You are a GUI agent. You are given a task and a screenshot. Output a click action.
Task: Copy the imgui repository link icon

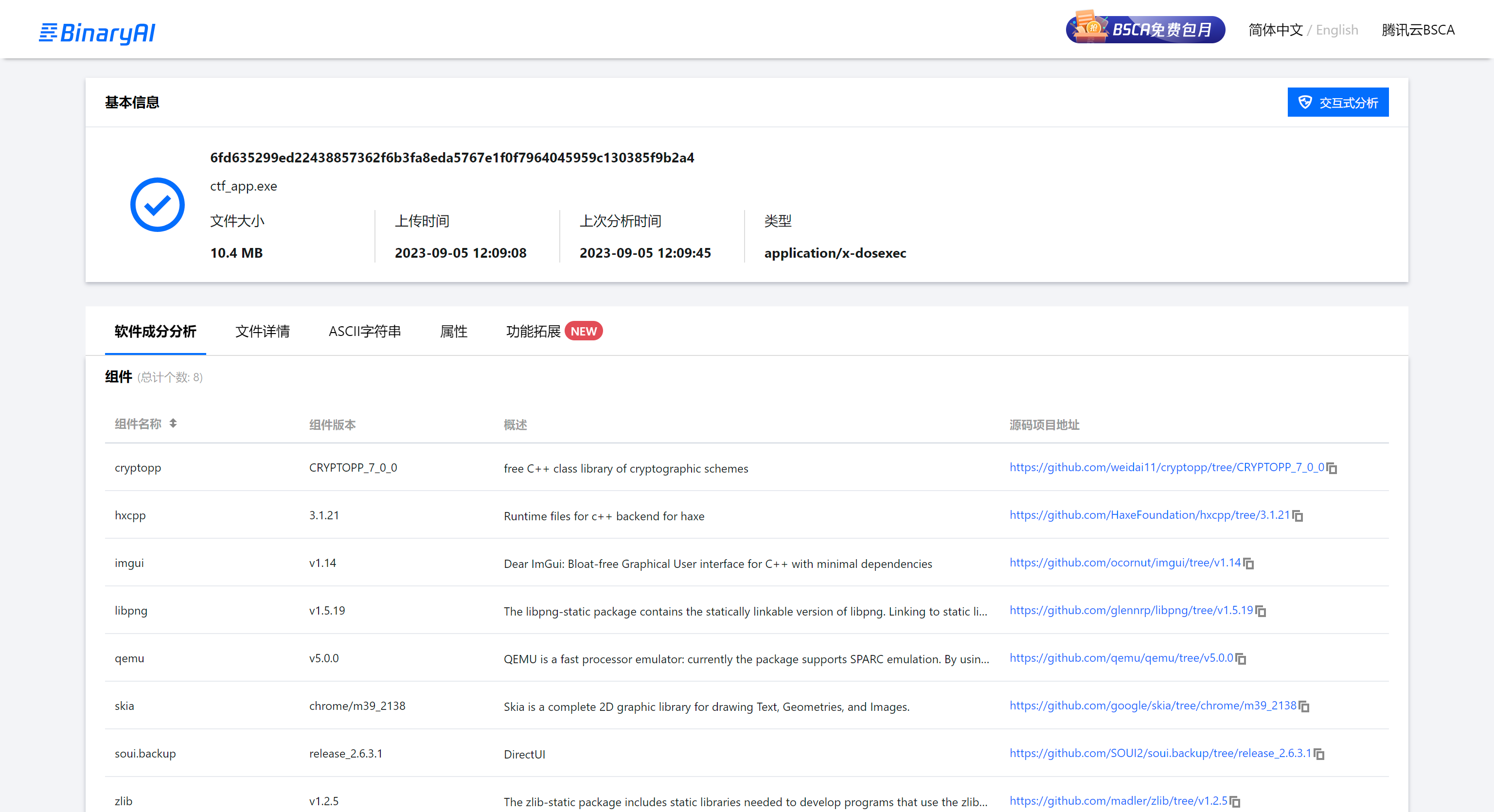click(1249, 563)
